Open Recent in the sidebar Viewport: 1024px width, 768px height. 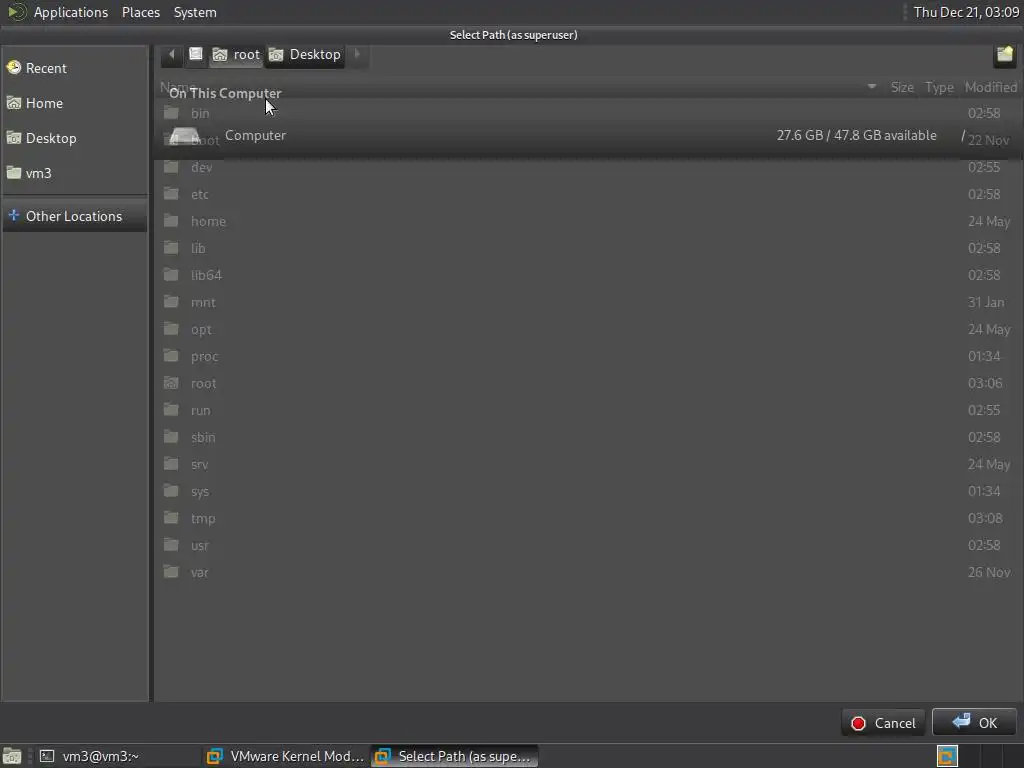74,68
